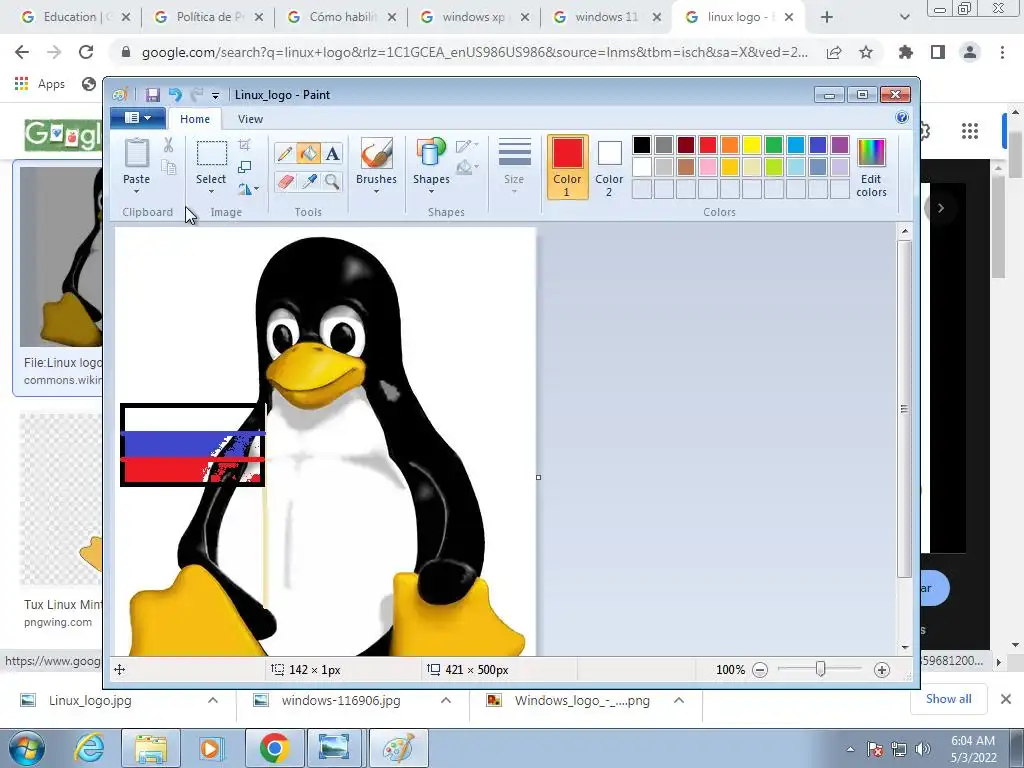Viewport: 1024px width, 768px height.
Task: Click the Save icon in Paint title bar
Action: [x=152, y=95]
